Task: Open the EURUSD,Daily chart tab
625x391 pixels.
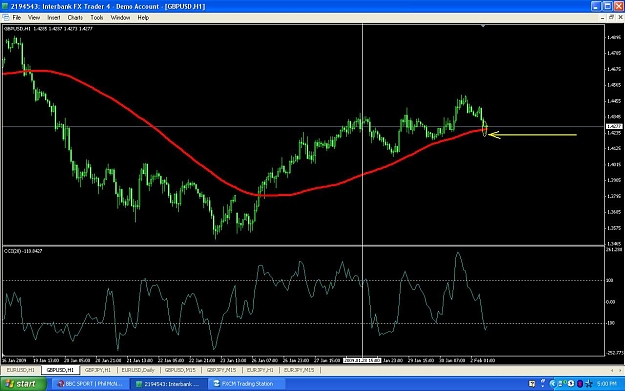Action: [x=138, y=370]
